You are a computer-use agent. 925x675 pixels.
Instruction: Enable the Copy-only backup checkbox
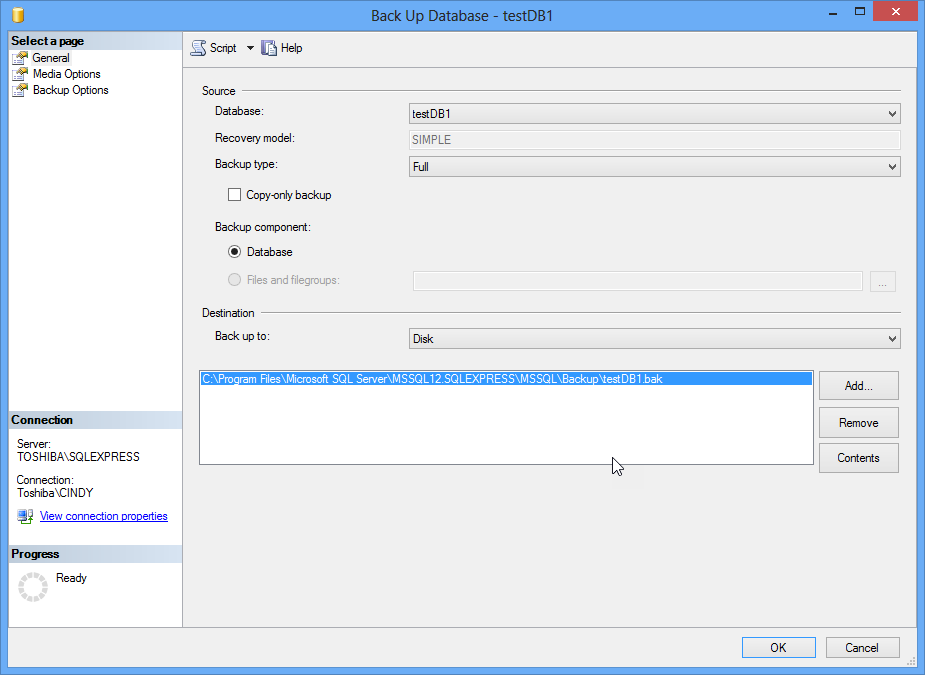click(x=234, y=195)
